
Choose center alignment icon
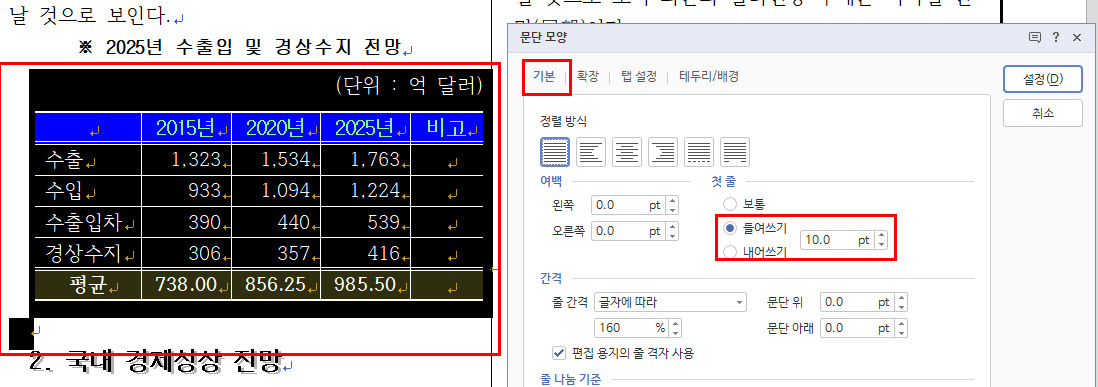(627, 152)
